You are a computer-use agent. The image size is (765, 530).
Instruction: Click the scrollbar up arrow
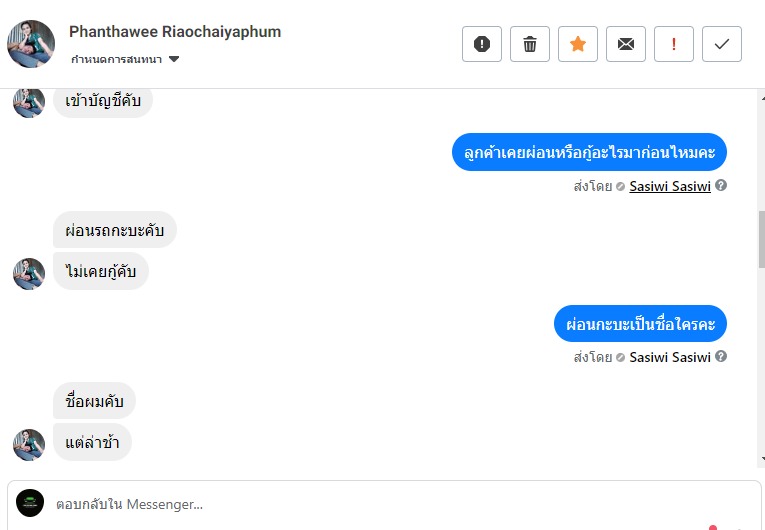pyautogui.click(x=763, y=99)
